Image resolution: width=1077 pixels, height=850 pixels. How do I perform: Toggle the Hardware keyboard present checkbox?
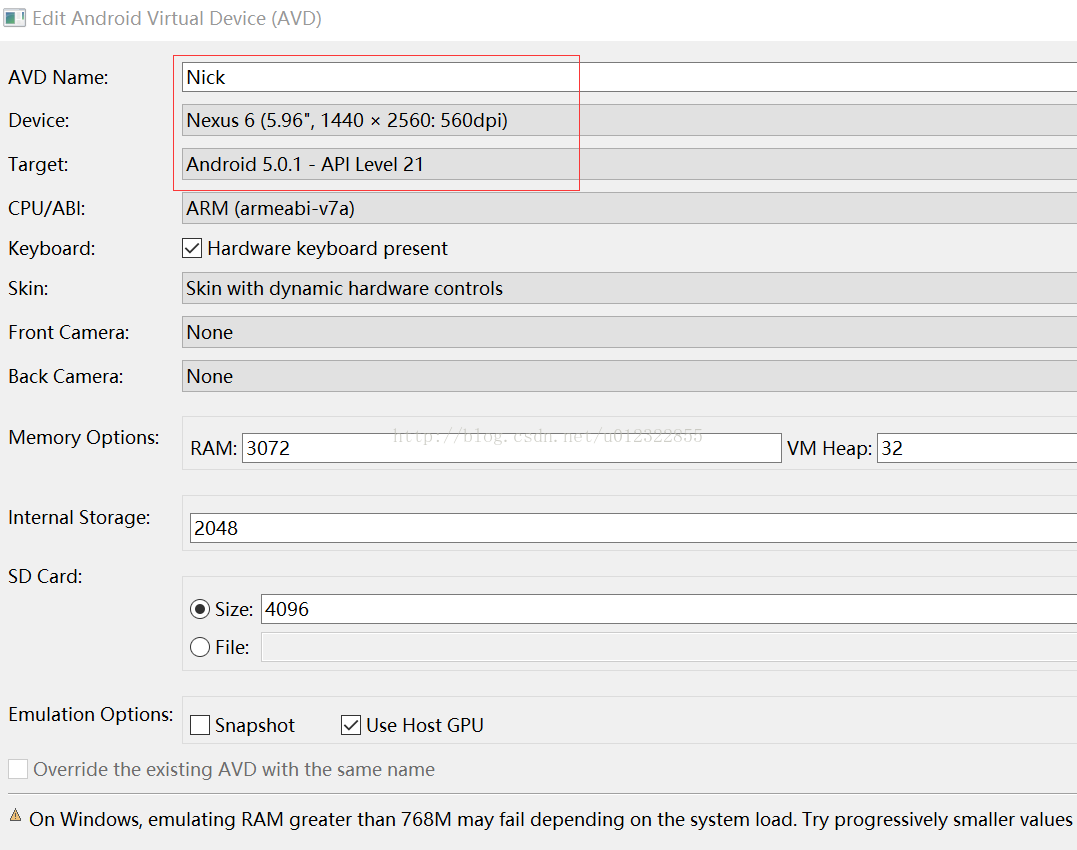(192, 248)
